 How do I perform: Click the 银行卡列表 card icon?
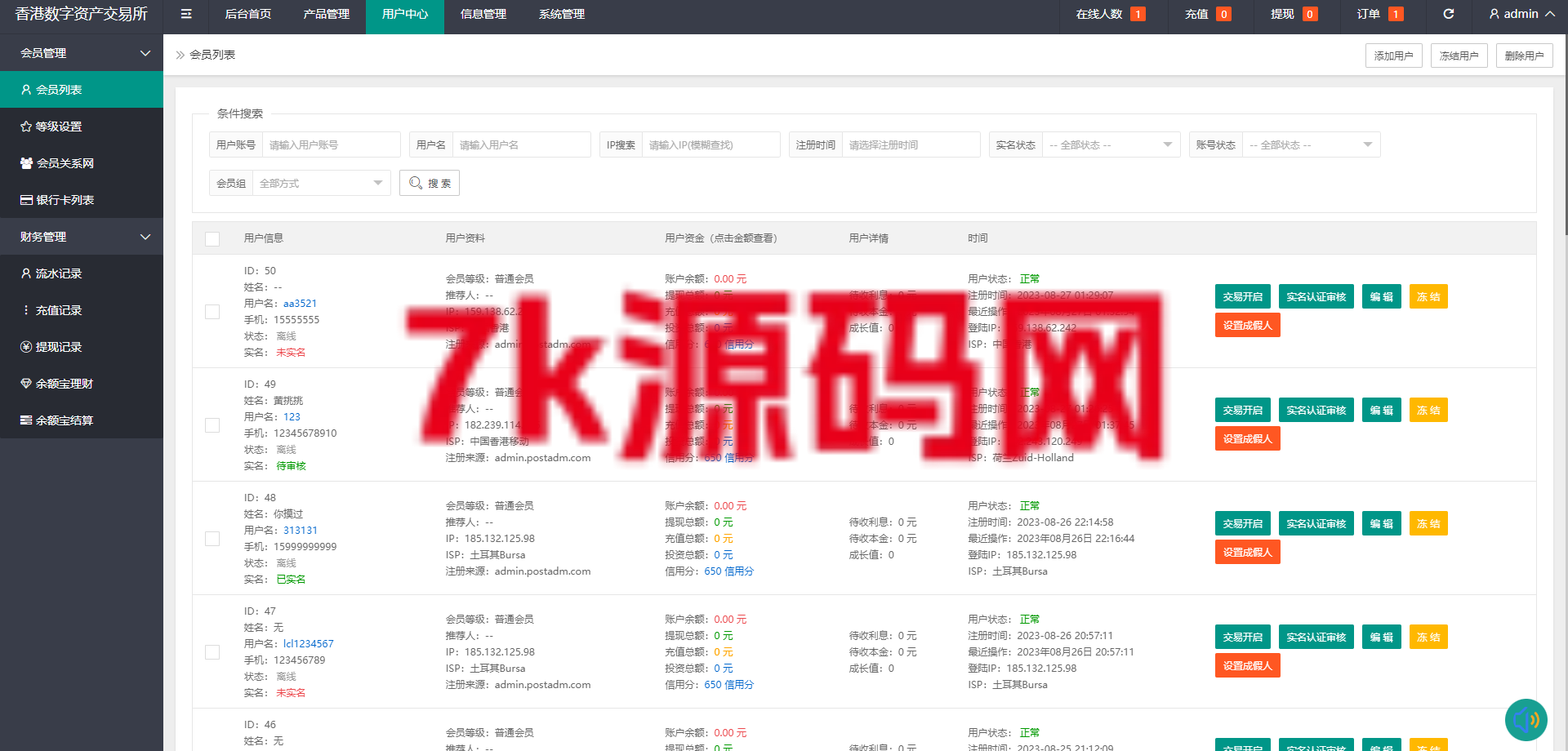(x=26, y=200)
